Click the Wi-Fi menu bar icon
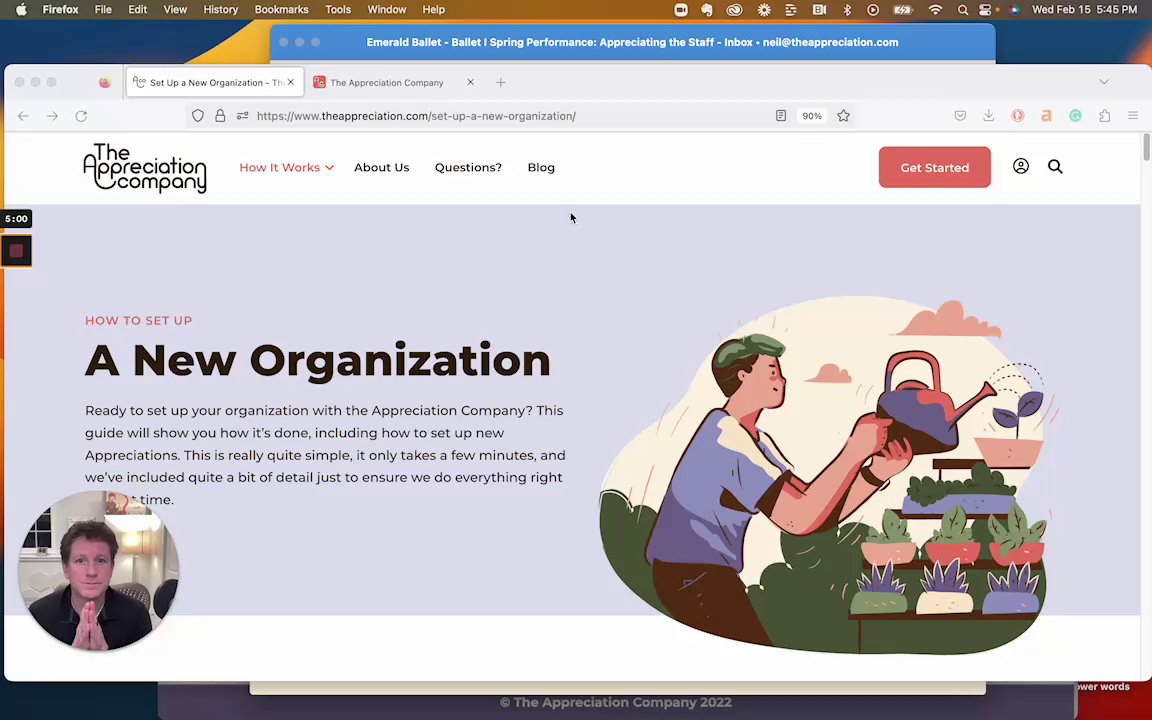Viewport: 1152px width, 720px height. [935, 10]
